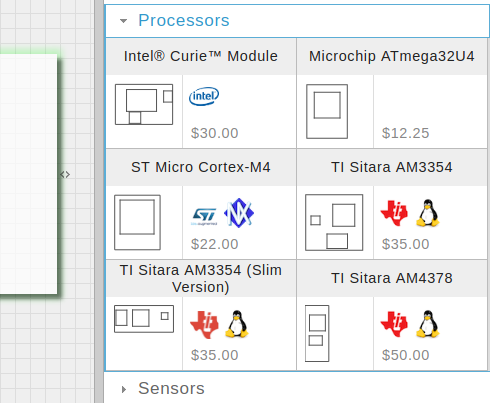Collapse the Processors section
Viewport: 490px width, 403px height.
click(x=123, y=21)
